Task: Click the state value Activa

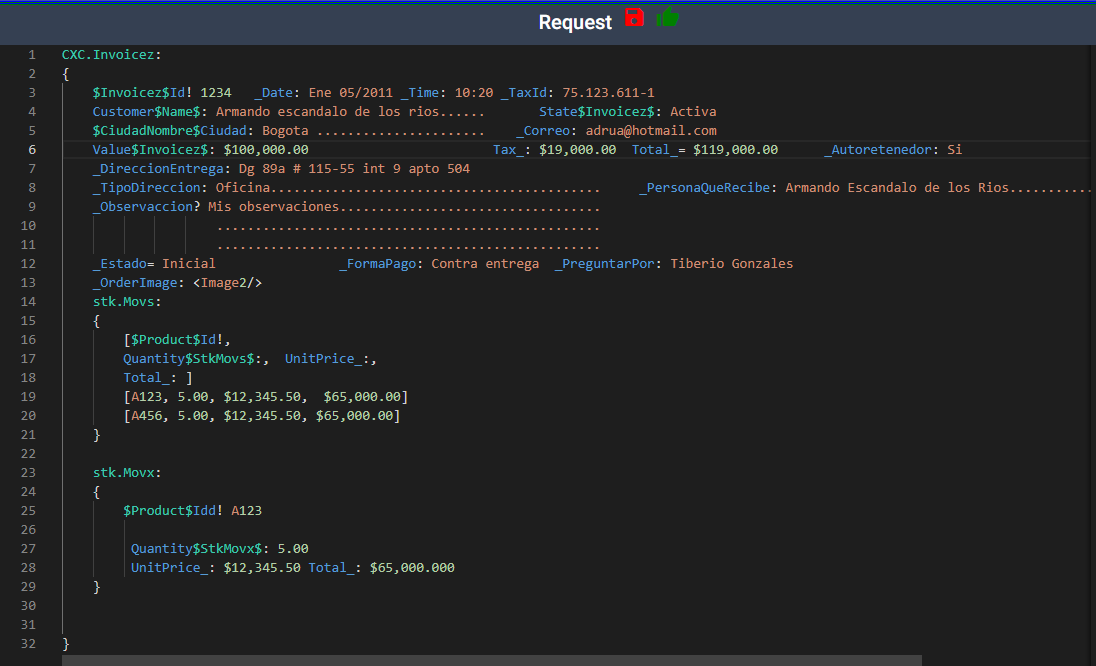Action: pyautogui.click(x=693, y=112)
